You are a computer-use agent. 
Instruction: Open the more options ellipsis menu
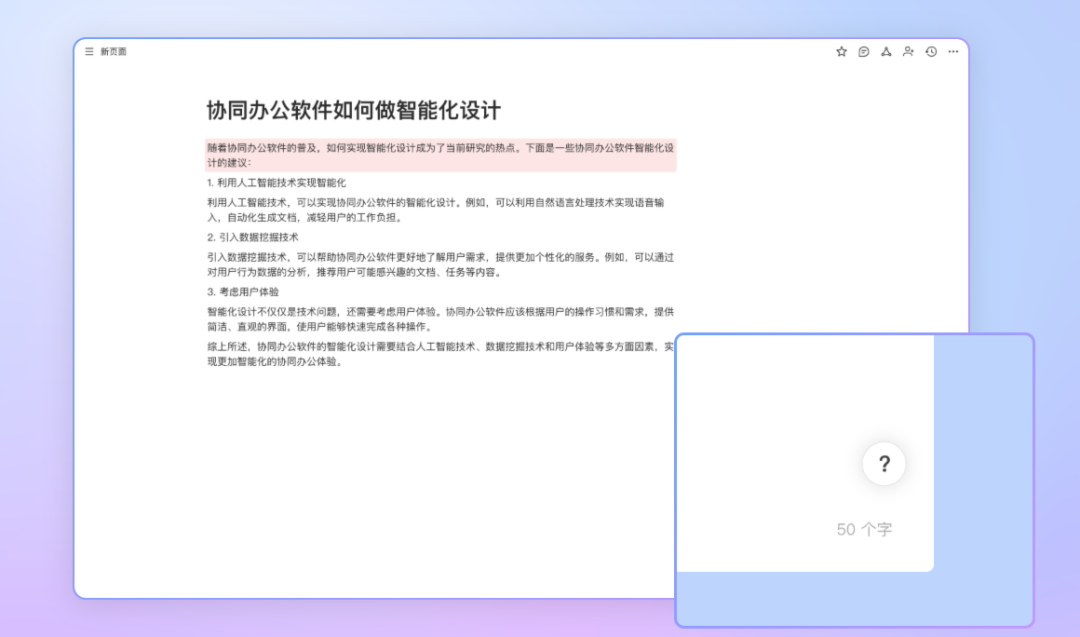953,52
